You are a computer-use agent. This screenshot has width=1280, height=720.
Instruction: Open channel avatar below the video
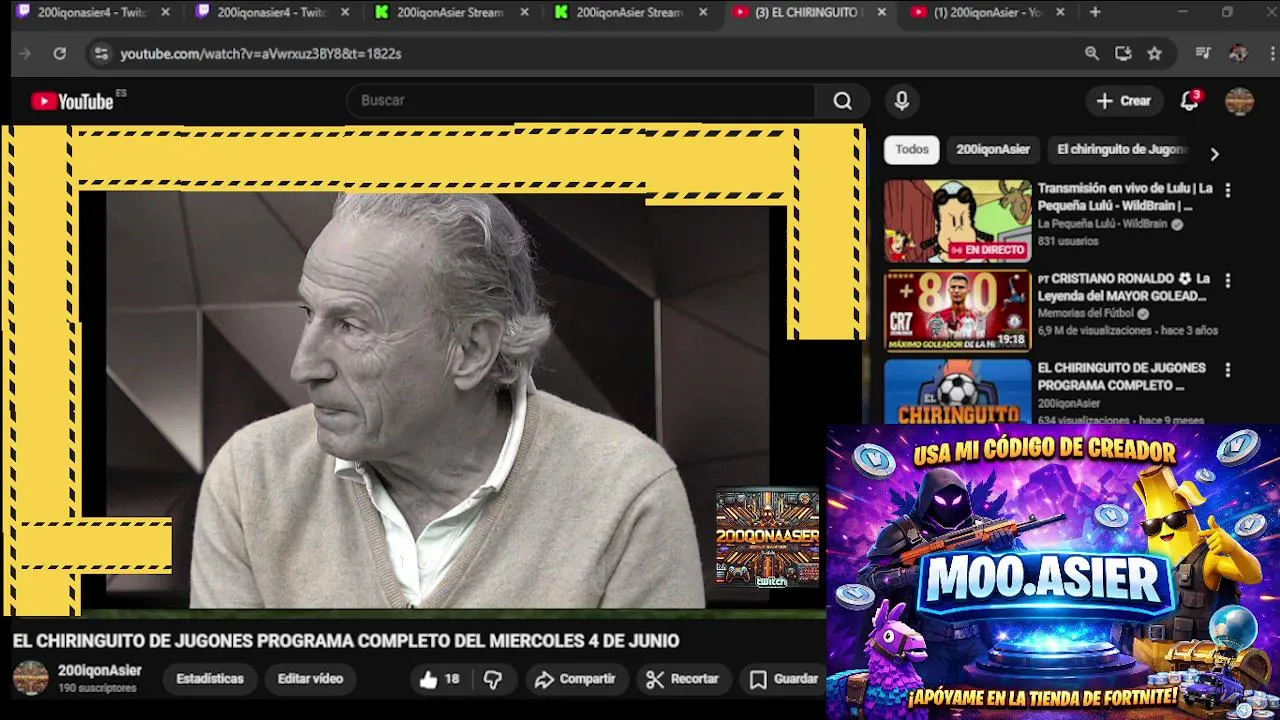coord(30,678)
